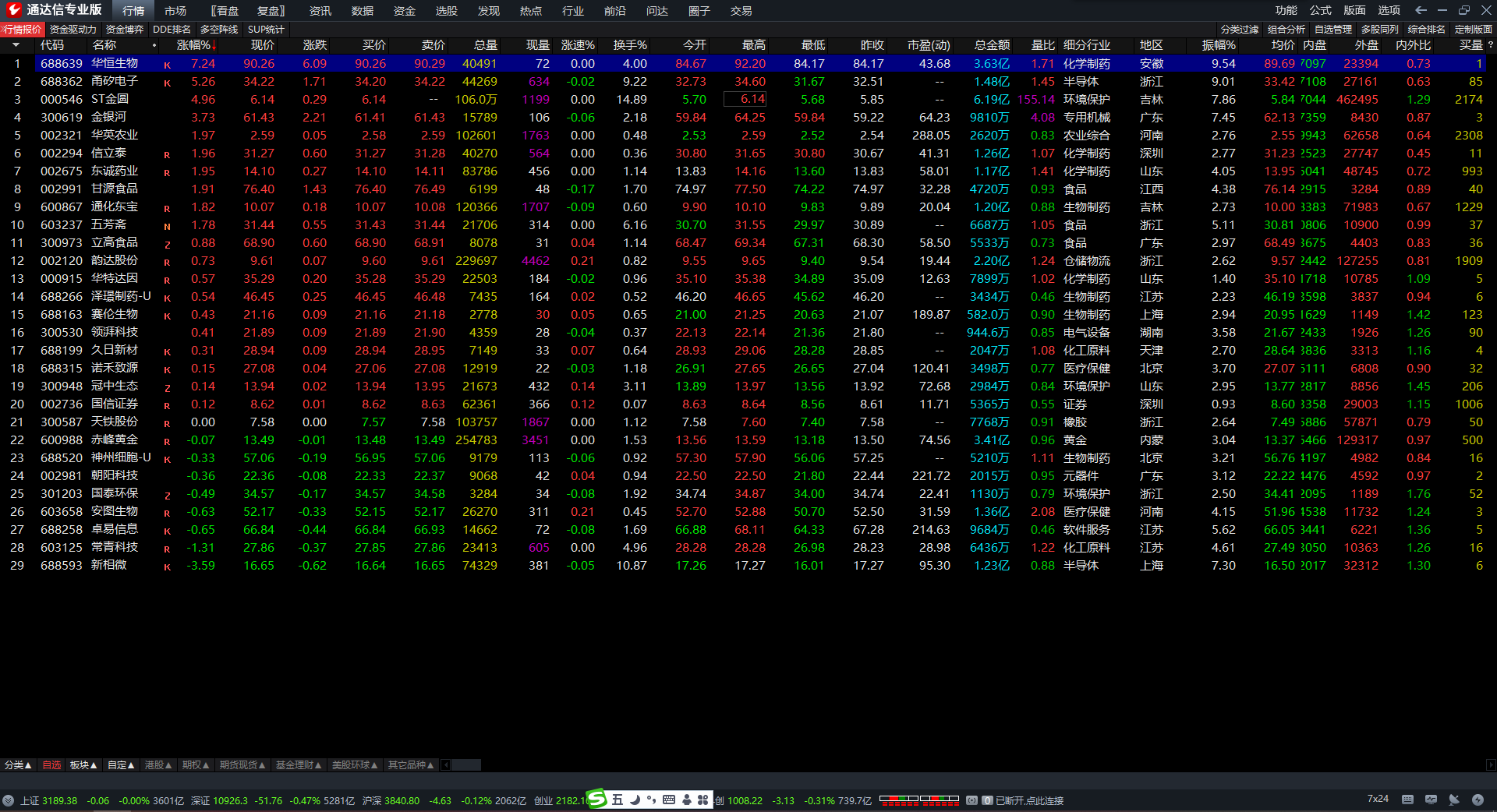Image resolution: width=1497 pixels, height=812 pixels.
Task: Open the 功能 menu
Action: point(1286,10)
